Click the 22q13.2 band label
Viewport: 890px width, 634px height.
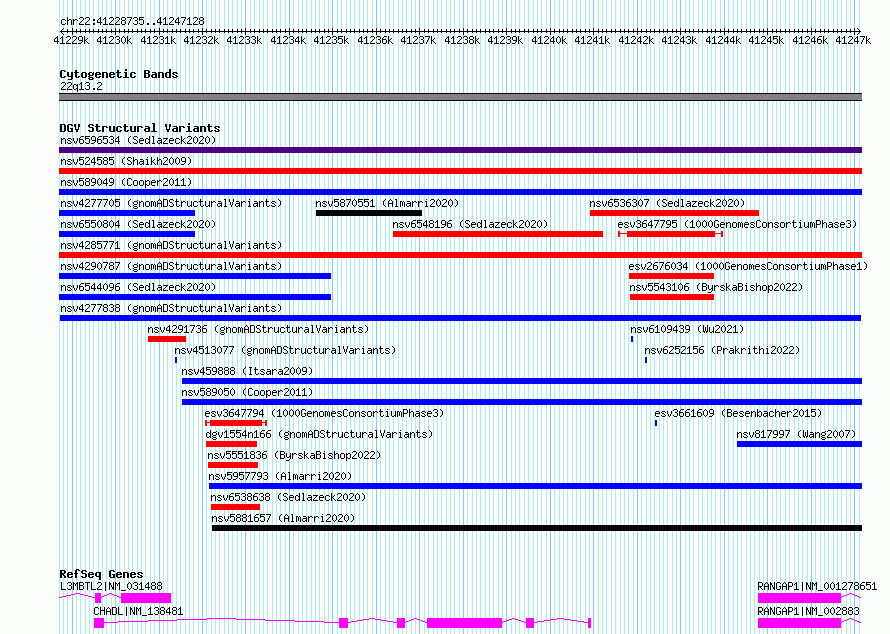click(81, 86)
